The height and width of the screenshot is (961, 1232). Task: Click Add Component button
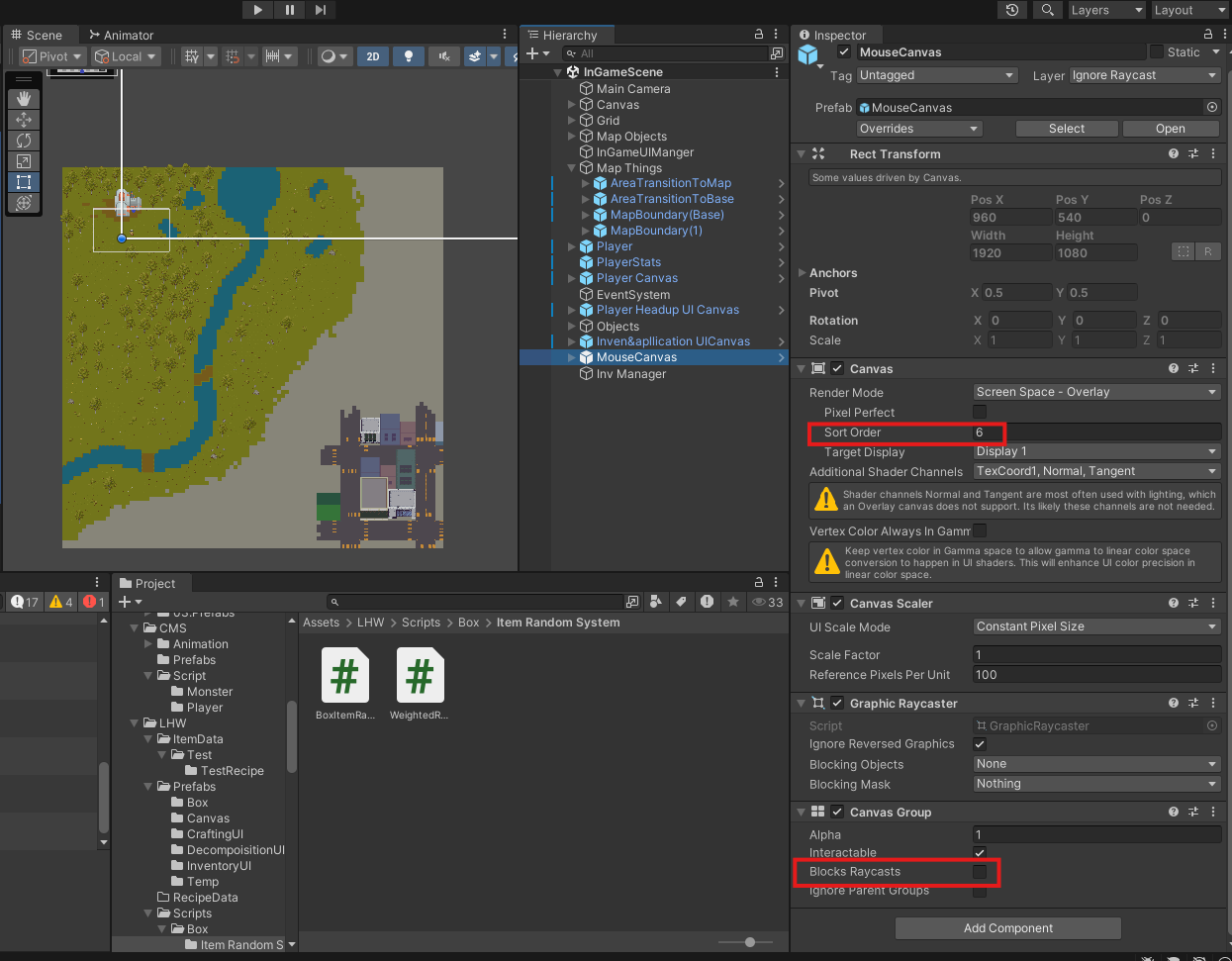[x=1008, y=928]
